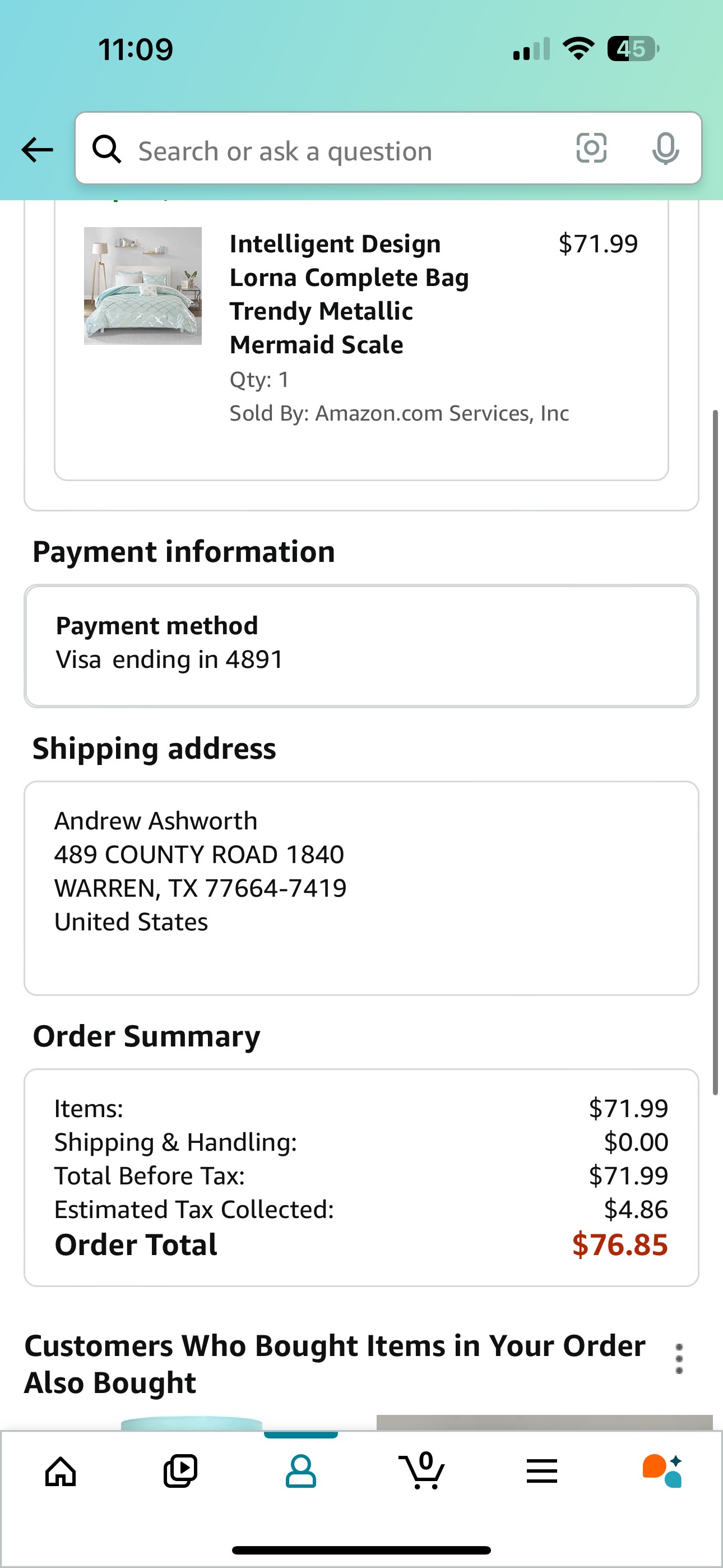Open camera lens search icon
The height and width of the screenshot is (1568, 723).
point(591,148)
